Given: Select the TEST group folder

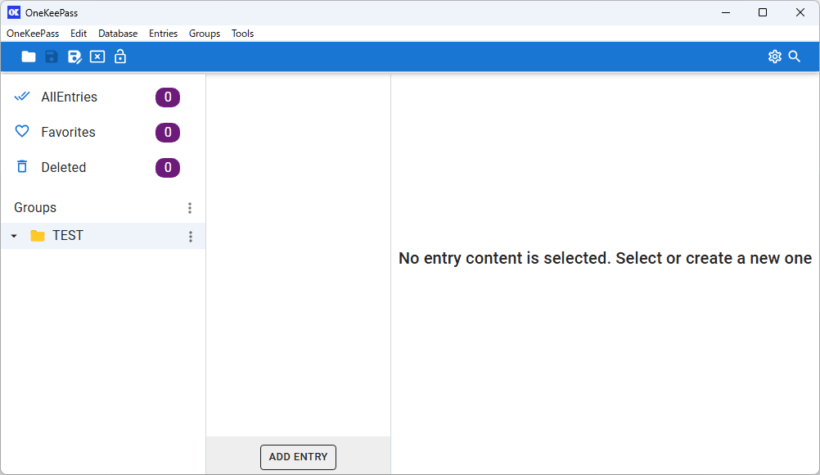Looking at the screenshot, I should coord(67,236).
